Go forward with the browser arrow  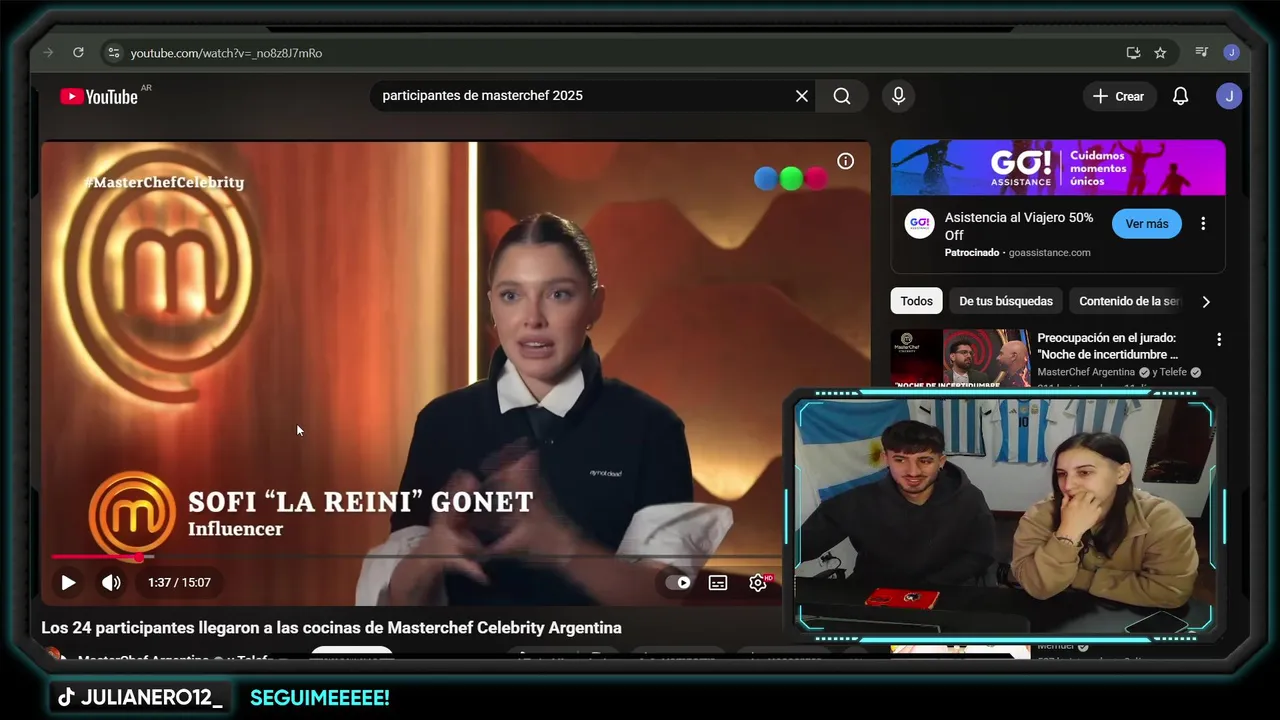click(x=48, y=53)
